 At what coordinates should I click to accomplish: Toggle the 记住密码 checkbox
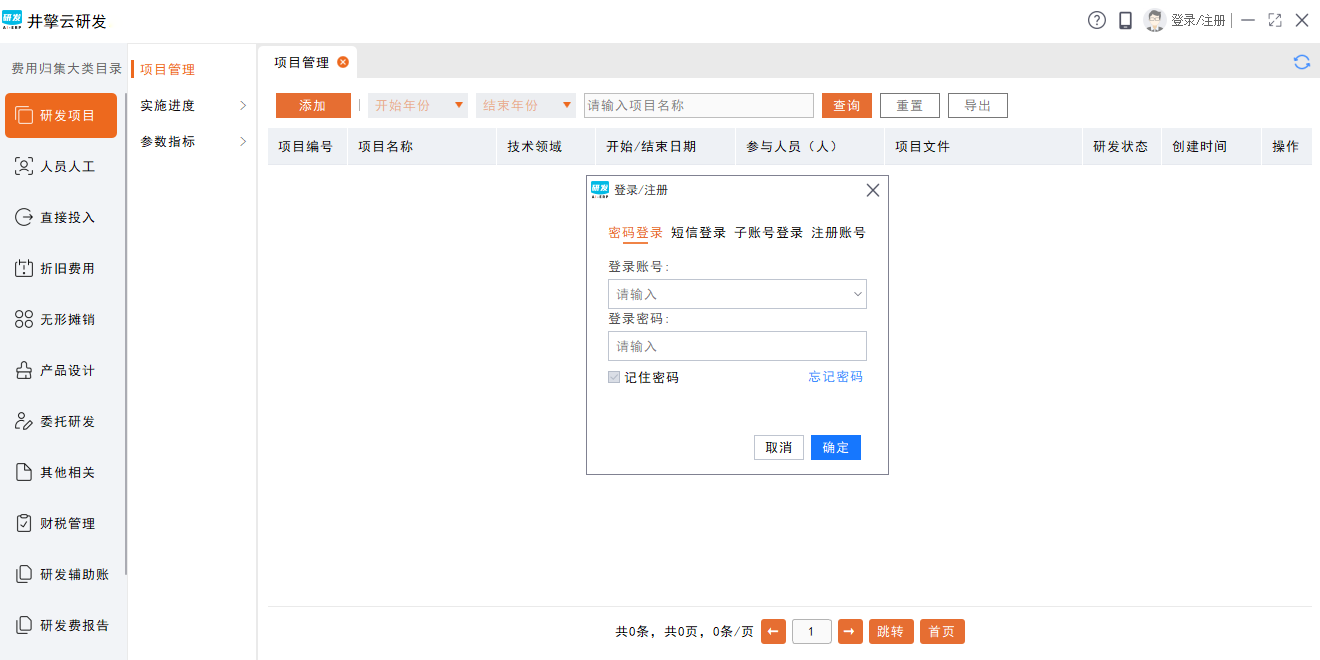tap(614, 377)
